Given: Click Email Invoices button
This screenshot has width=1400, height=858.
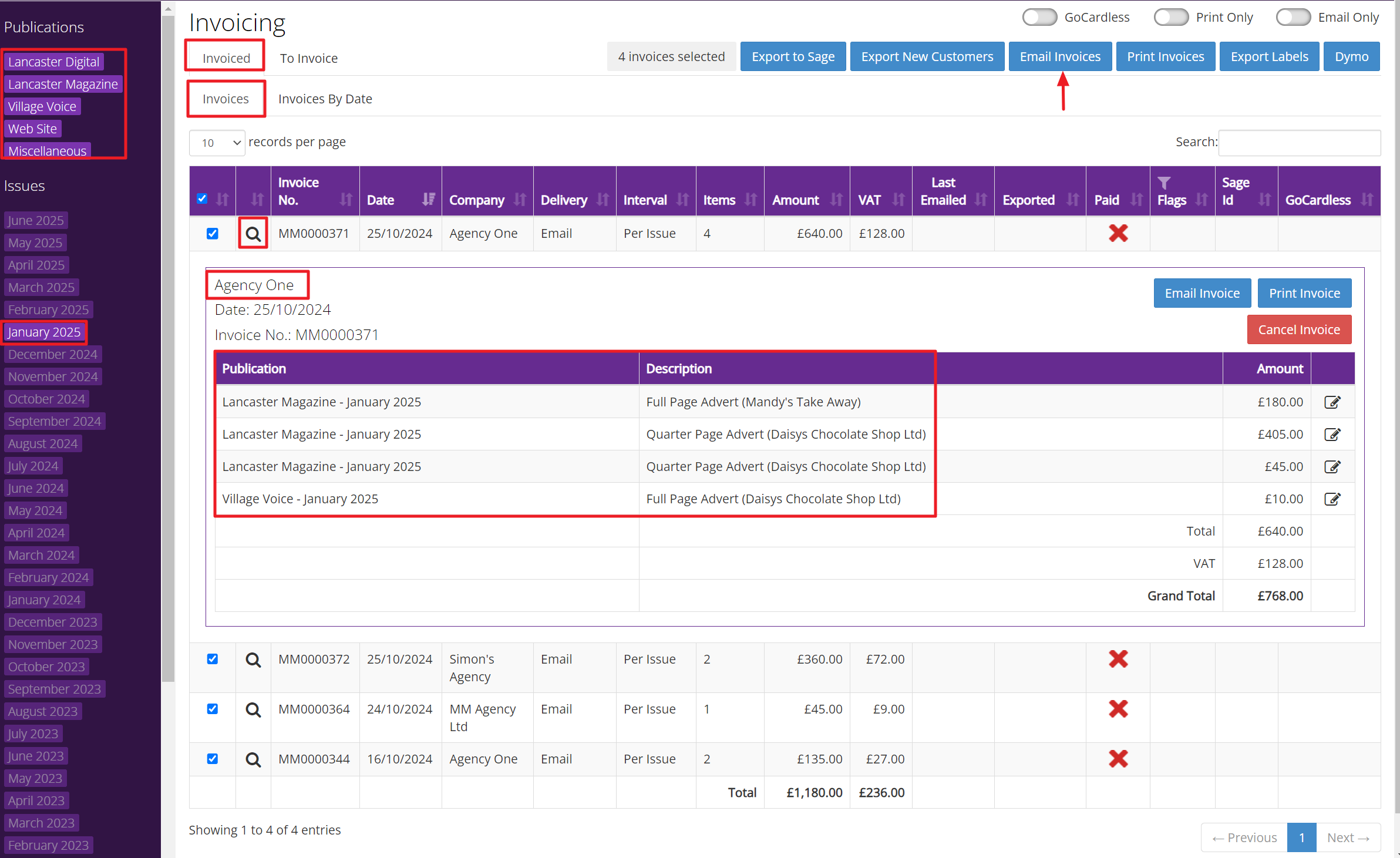Looking at the screenshot, I should [x=1060, y=56].
